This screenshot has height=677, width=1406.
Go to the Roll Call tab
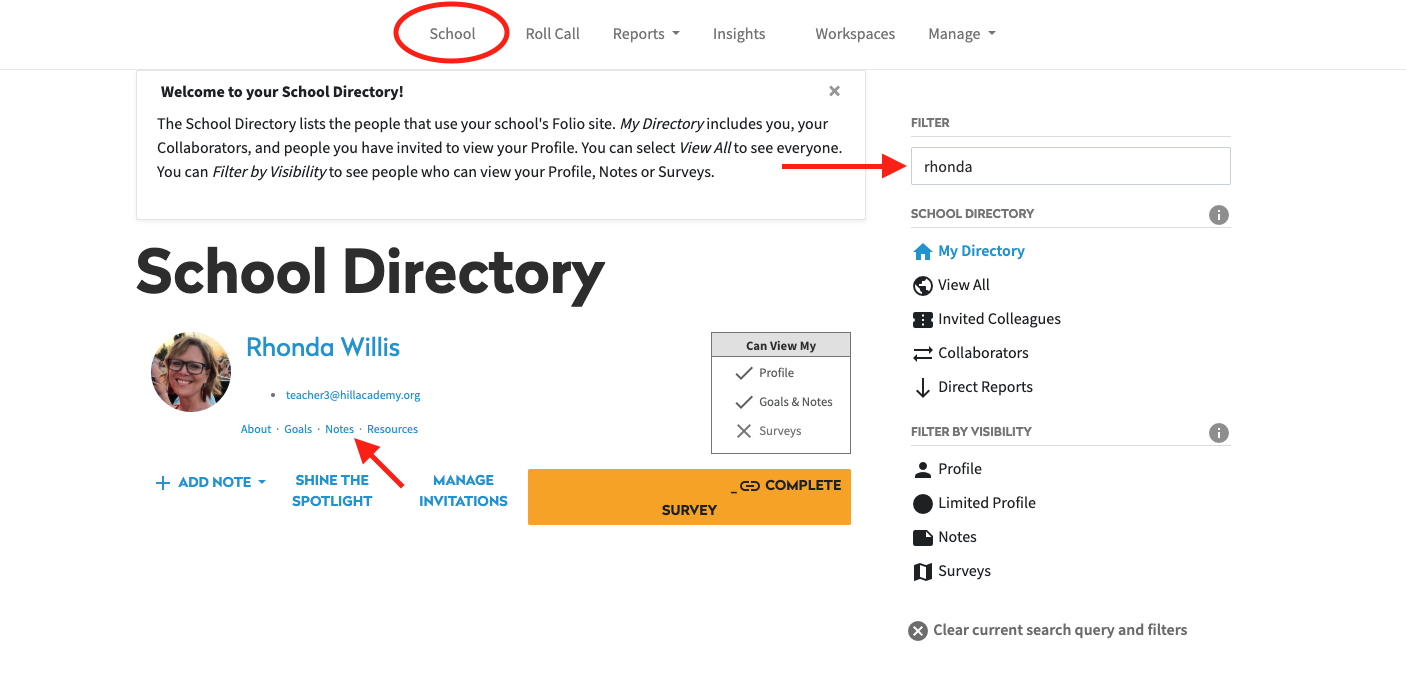click(552, 34)
